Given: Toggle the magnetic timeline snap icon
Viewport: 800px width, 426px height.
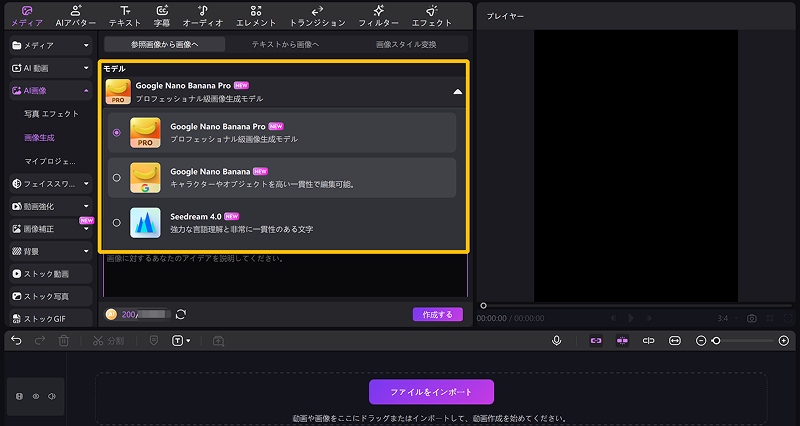Looking at the screenshot, I should point(622,340).
